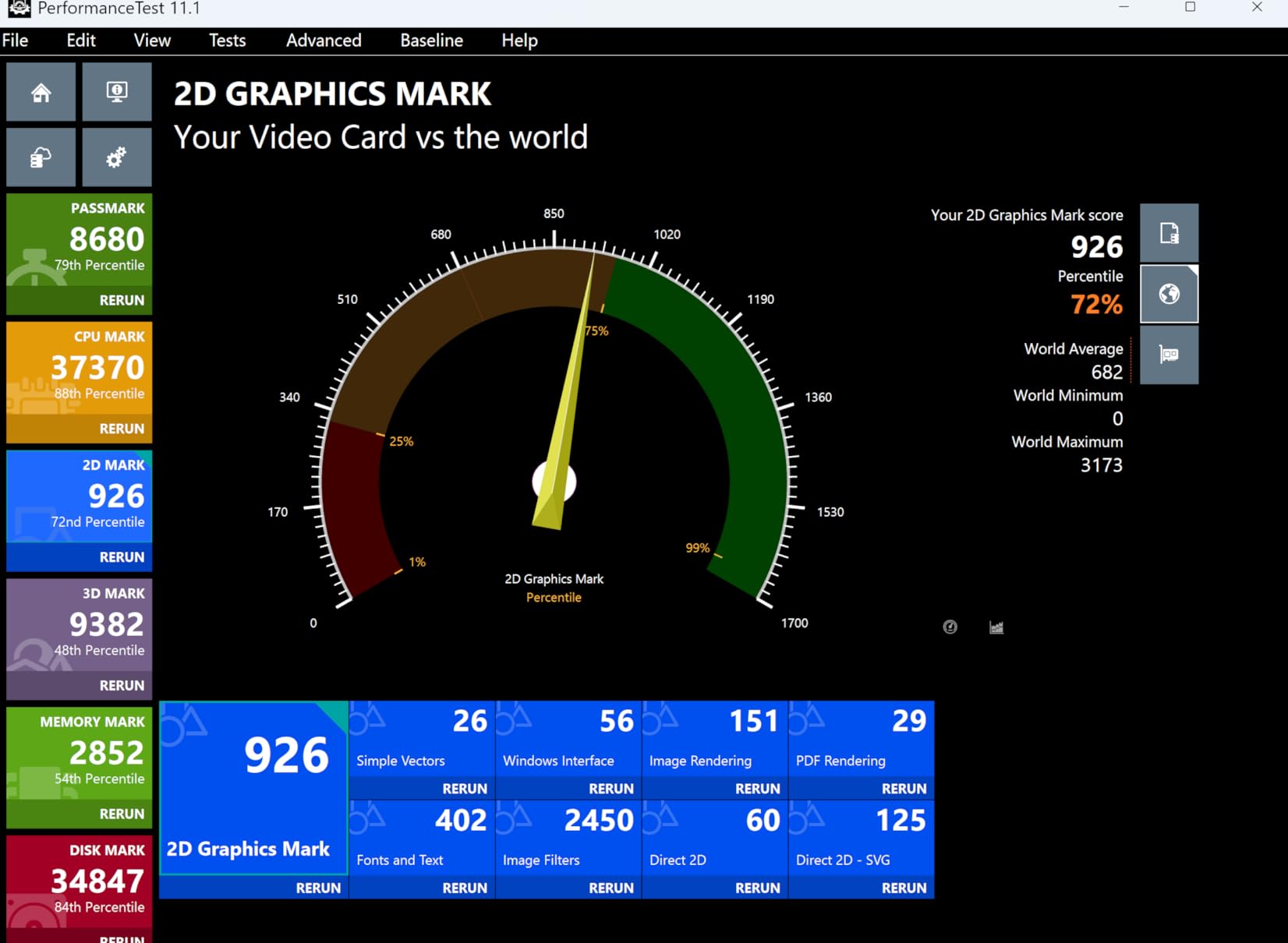Open the Advanced menu
This screenshot has width=1288, height=943.
point(324,41)
